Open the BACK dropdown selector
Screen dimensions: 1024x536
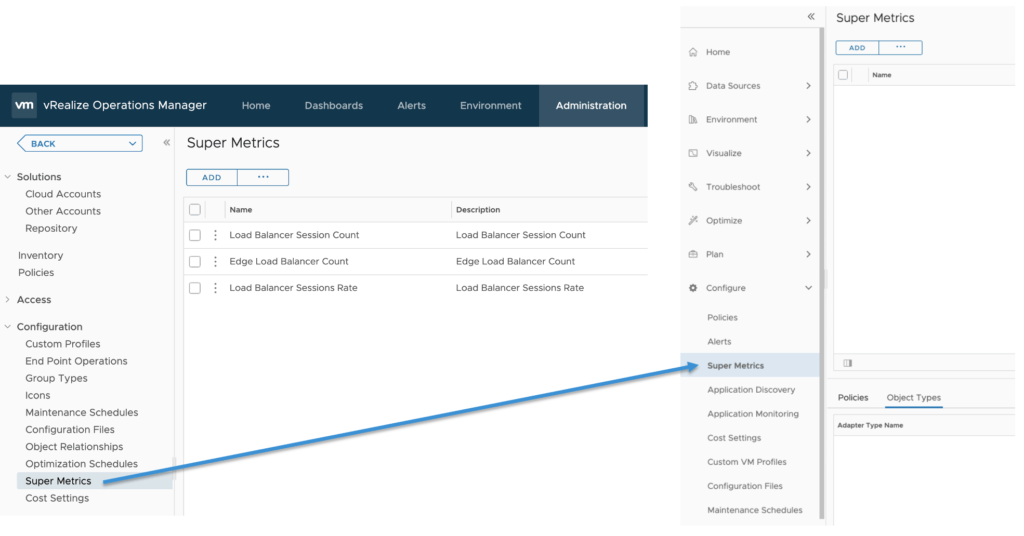80,144
